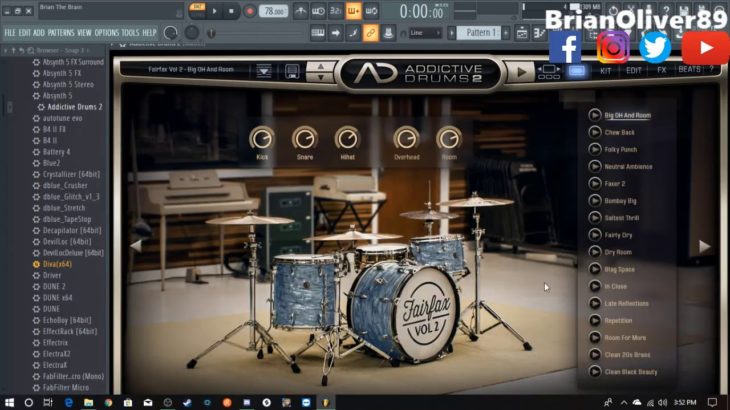Arm the red record button
The image size is (730, 410).
tap(250, 11)
